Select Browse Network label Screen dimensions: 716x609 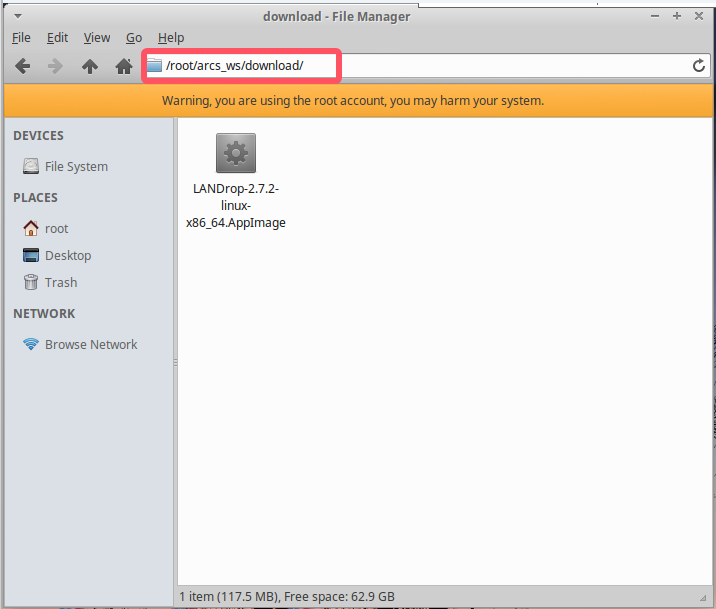tap(91, 344)
